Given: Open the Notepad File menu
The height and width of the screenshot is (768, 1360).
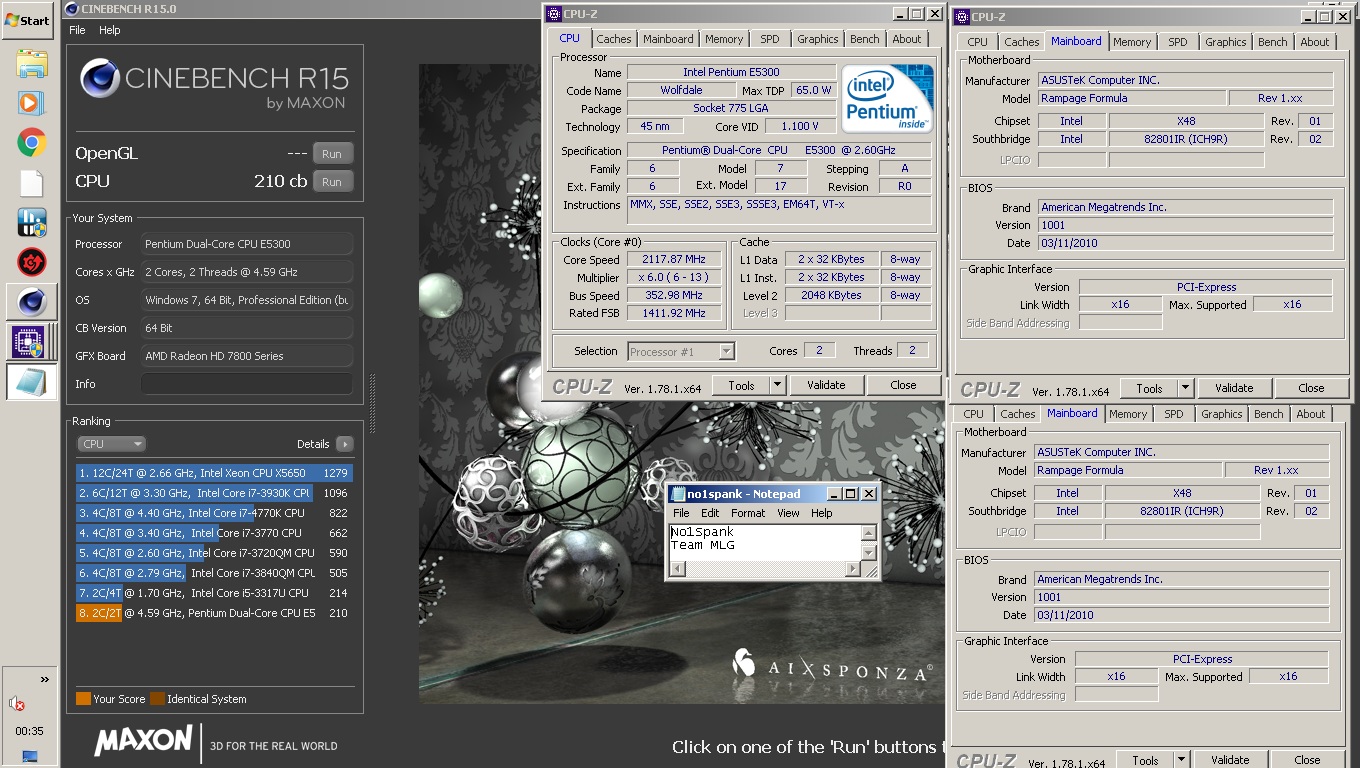Looking at the screenshot, I should (681, 513).
